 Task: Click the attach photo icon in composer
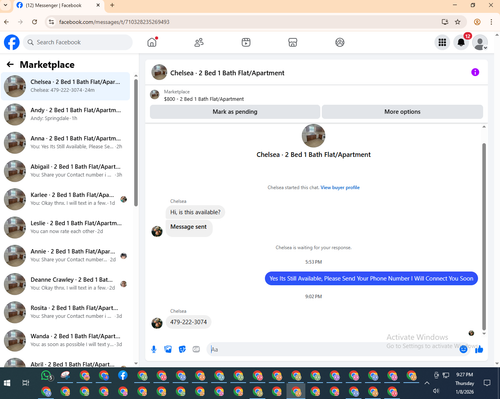pos(168,349)
